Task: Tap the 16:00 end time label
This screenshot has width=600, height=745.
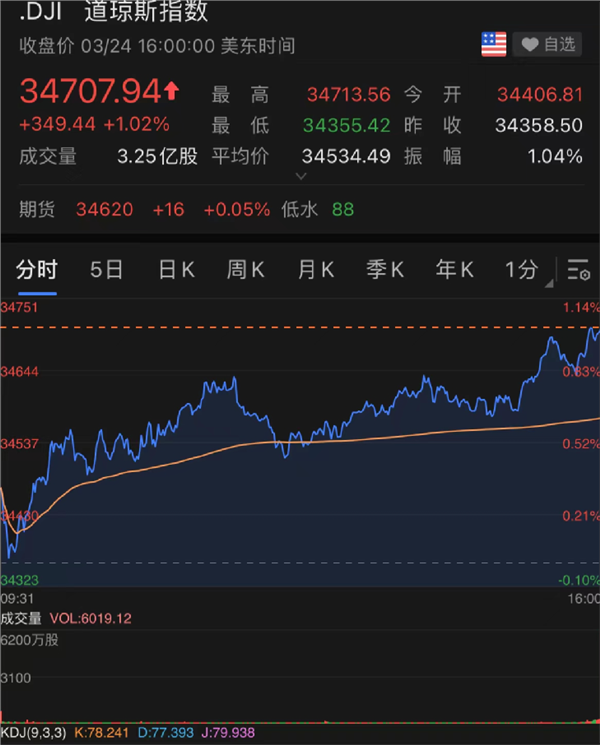Action: pyautogui.click(x=583, y=599)
